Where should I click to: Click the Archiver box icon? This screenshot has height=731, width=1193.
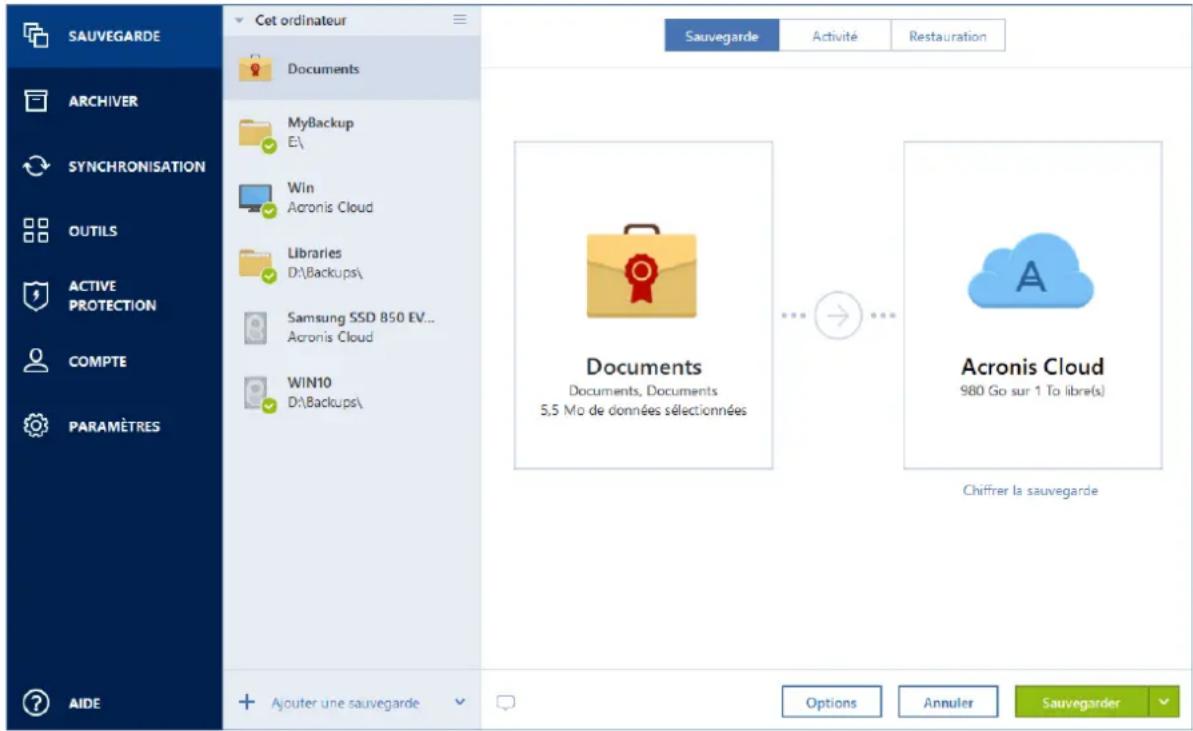[x=36, y=100]
